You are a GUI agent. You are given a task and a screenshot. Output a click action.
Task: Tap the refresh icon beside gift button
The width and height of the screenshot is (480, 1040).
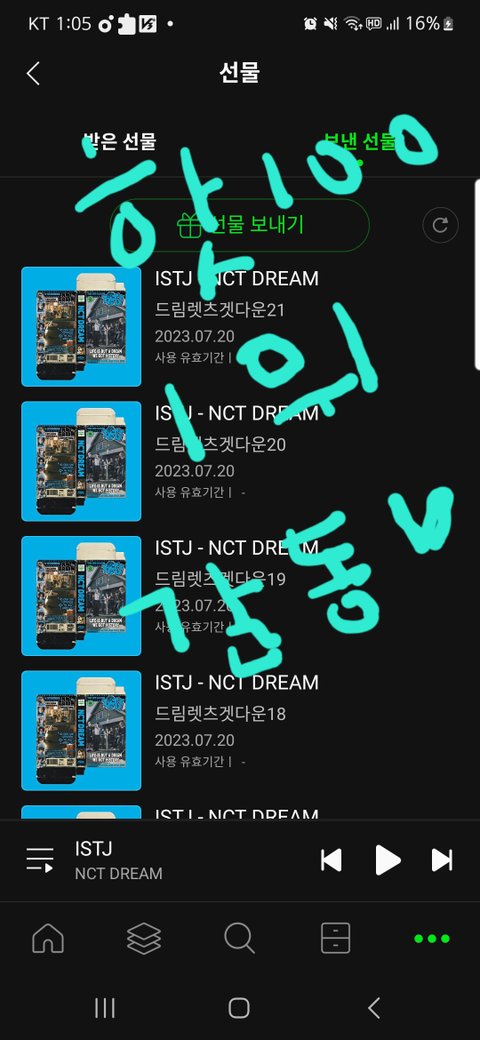pyautogui.click(x=440, y=225)
